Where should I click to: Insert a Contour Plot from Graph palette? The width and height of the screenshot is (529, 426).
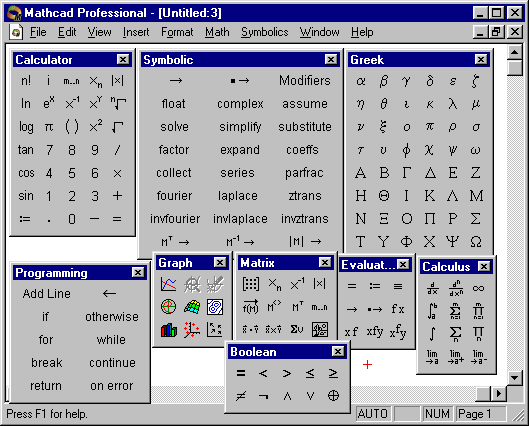pyautogui.click(x=215, y=307)
